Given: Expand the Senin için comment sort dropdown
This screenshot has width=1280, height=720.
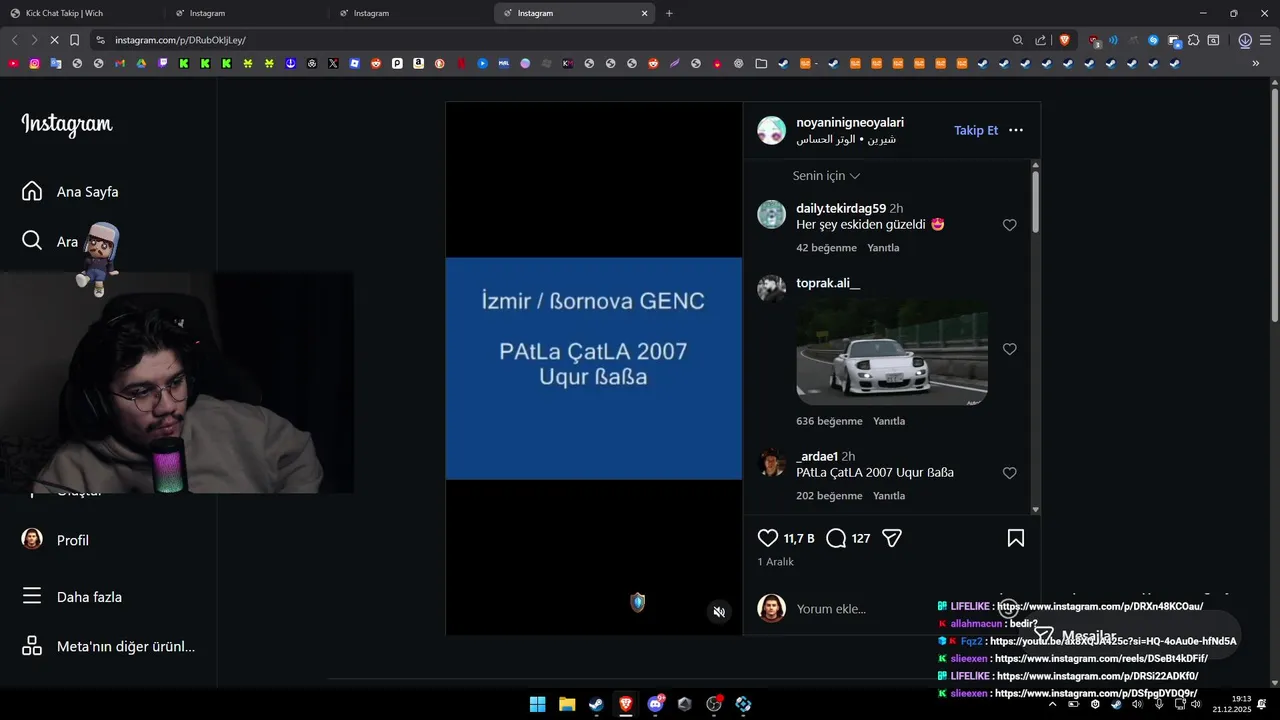Looking at the screenshot, I should click(826, 175).
